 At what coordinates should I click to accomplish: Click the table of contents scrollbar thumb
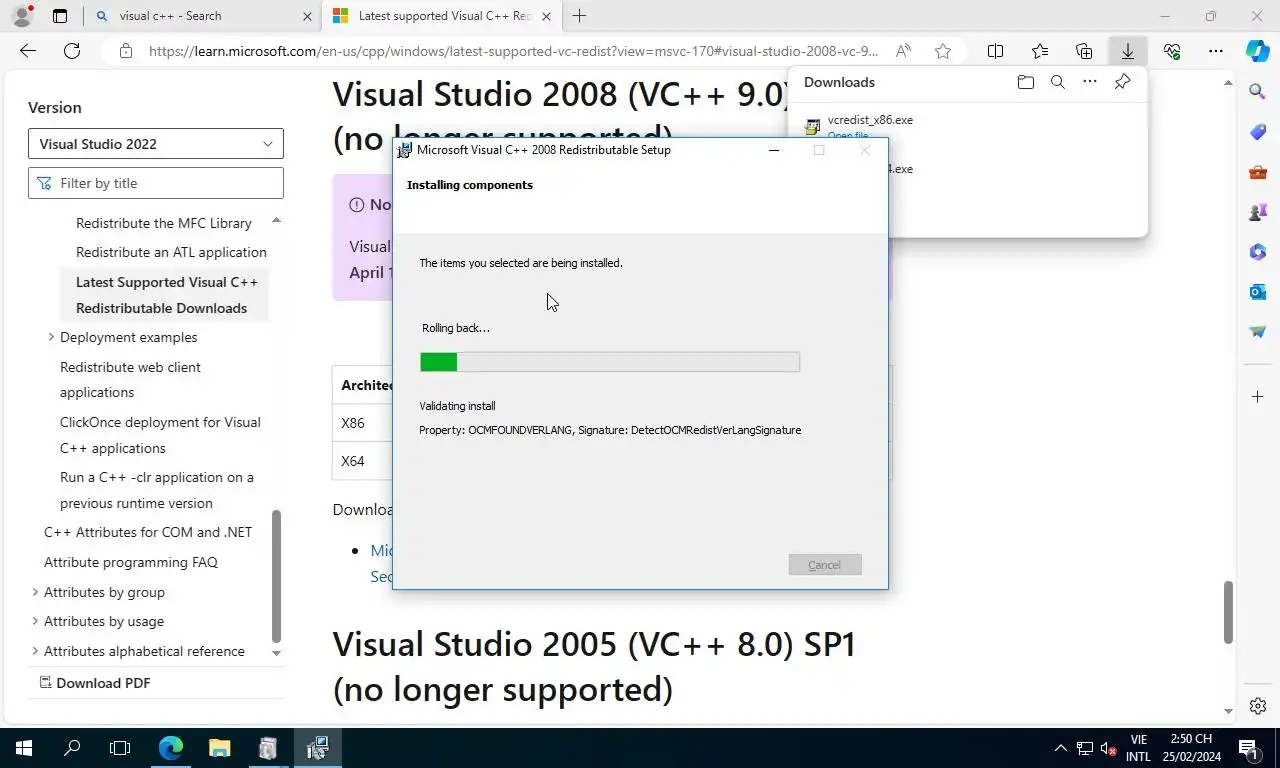(x=277, y=576)
